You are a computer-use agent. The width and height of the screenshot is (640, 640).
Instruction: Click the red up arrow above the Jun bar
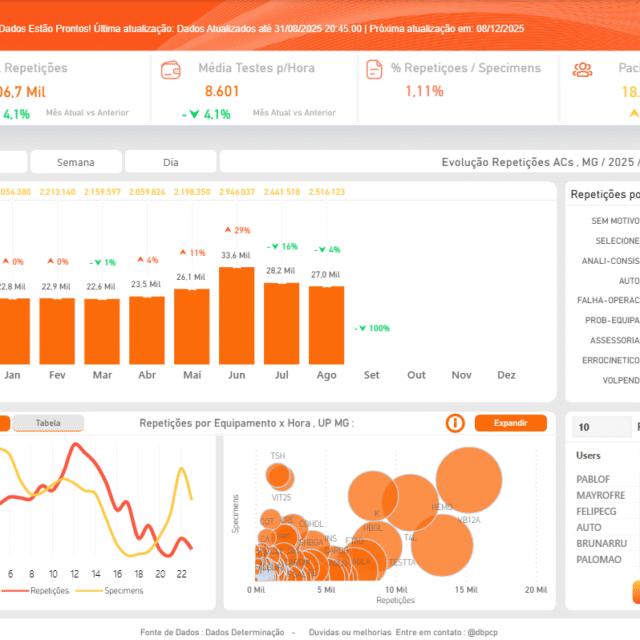coord(229,230)
